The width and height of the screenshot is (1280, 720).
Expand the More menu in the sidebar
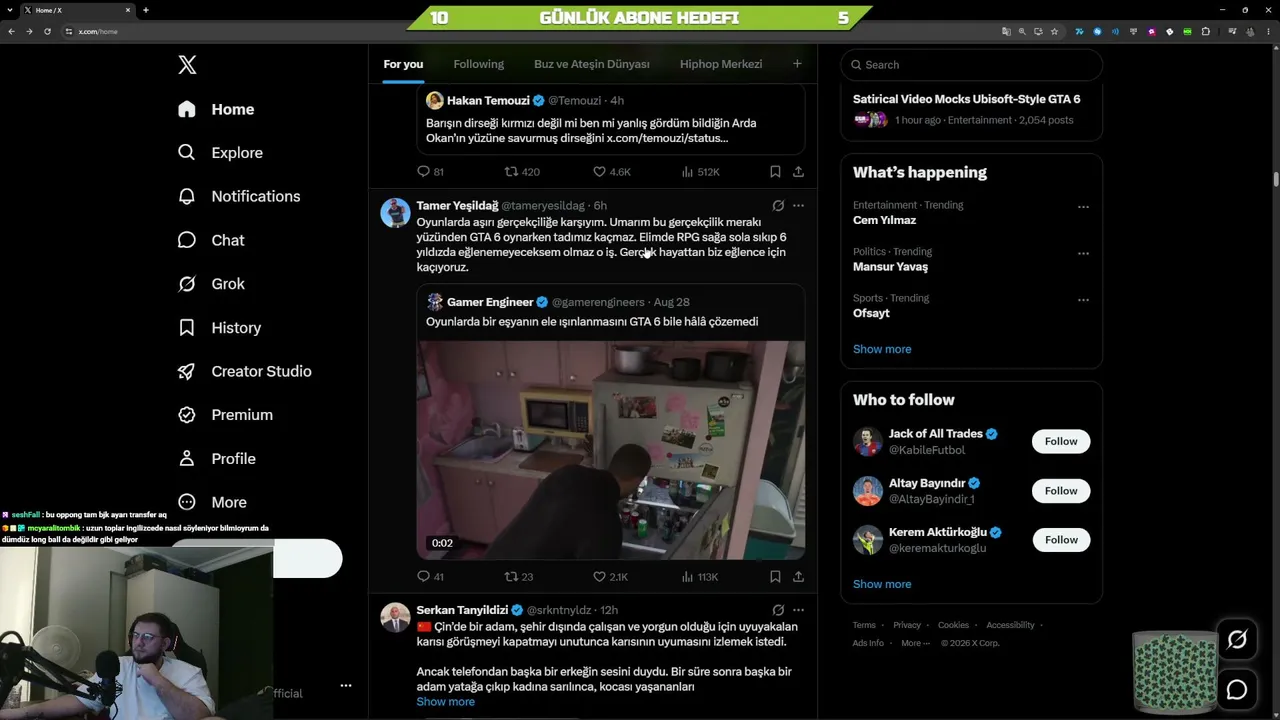[x=212, y=502]
